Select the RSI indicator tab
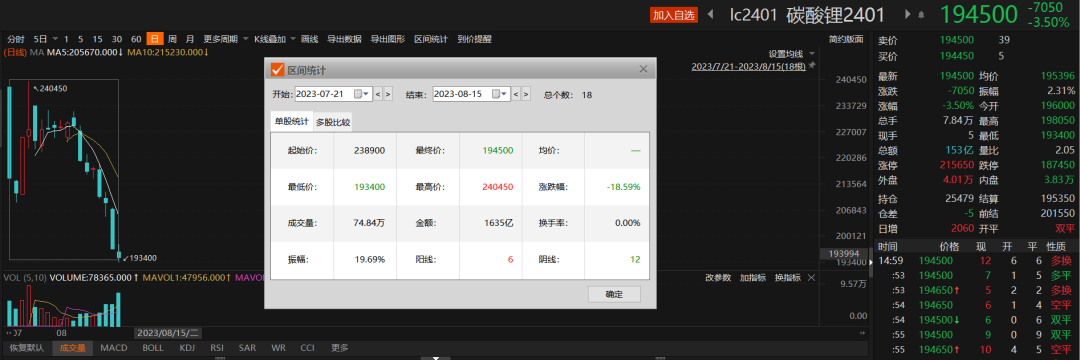The width and height of the screenshot is (1080, 360). 217,348
